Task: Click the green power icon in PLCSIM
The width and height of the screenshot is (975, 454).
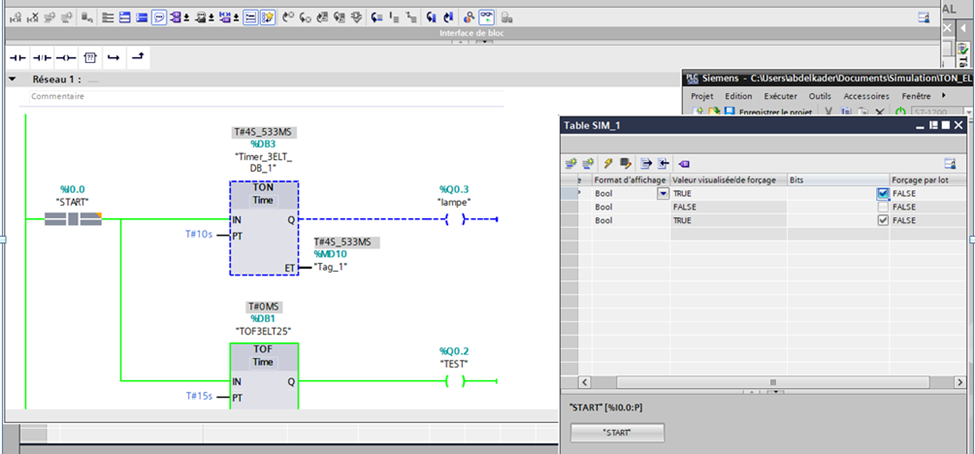Action: pos(900,112)
